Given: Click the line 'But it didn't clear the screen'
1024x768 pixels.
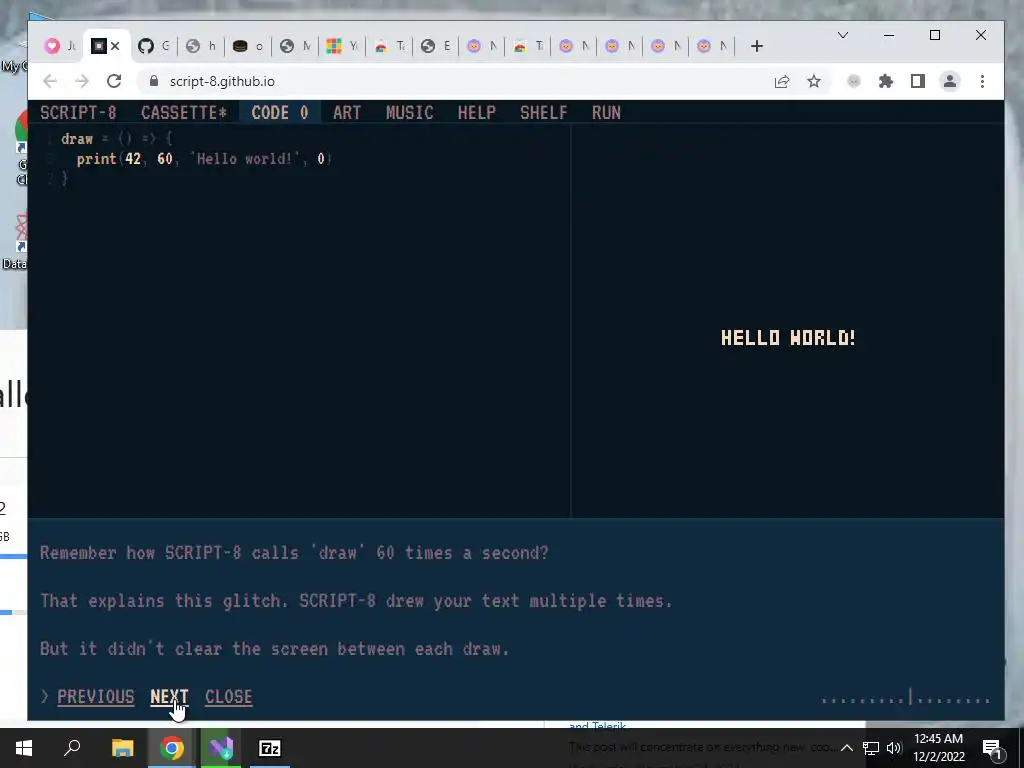Looking at the screenshot, I should click(274, 648).
